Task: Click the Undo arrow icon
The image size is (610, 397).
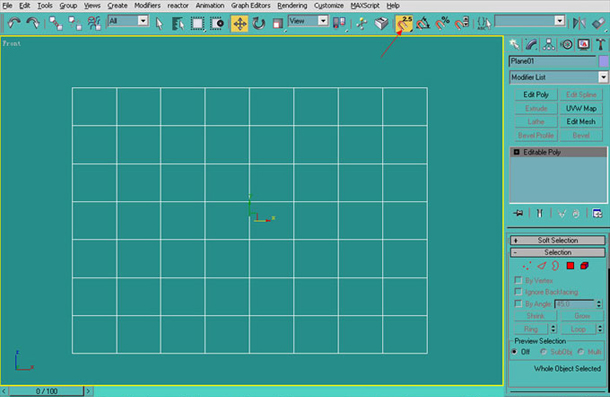Action: coord(14,23)
